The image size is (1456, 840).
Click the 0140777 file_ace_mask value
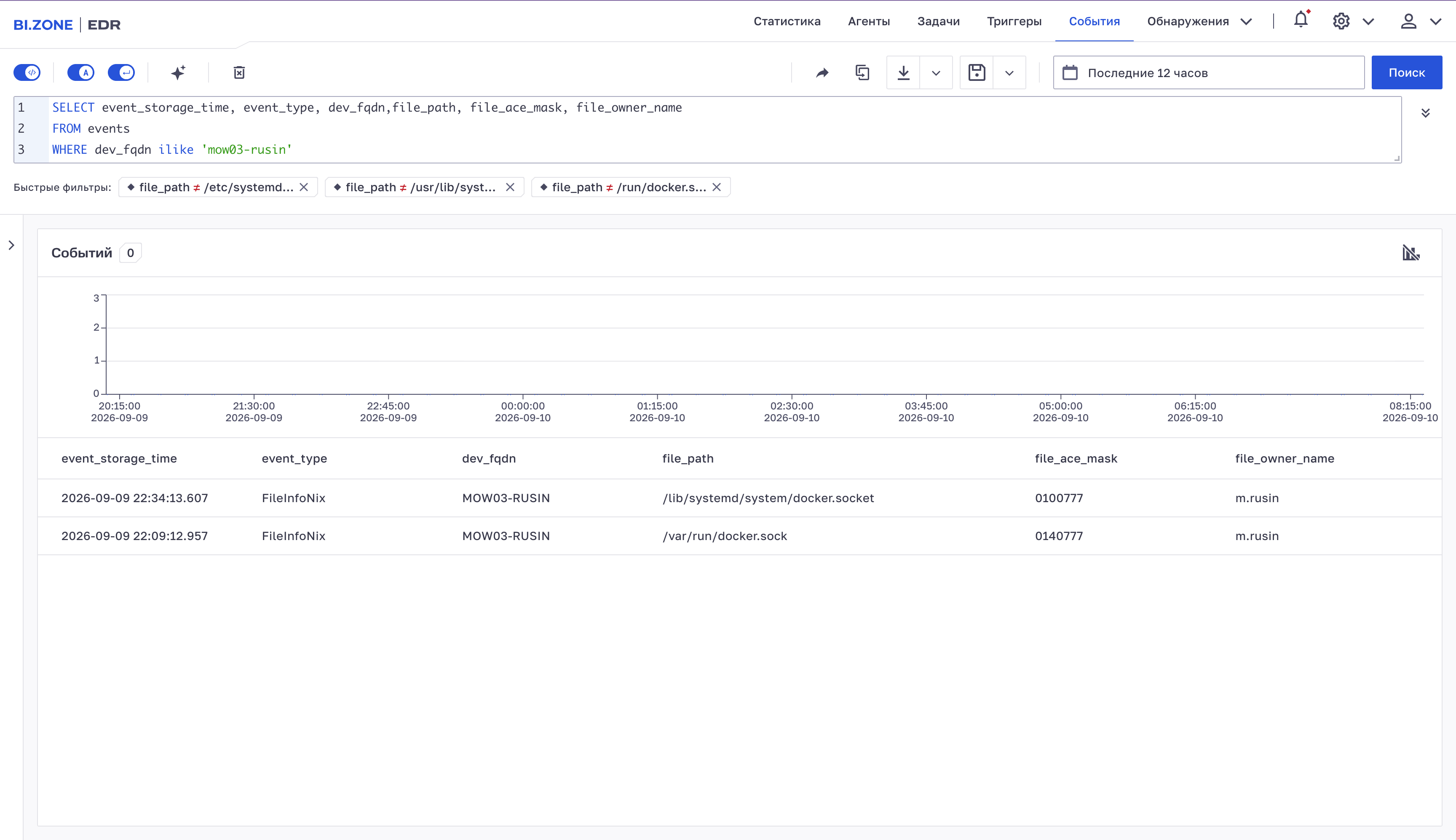1059,536
